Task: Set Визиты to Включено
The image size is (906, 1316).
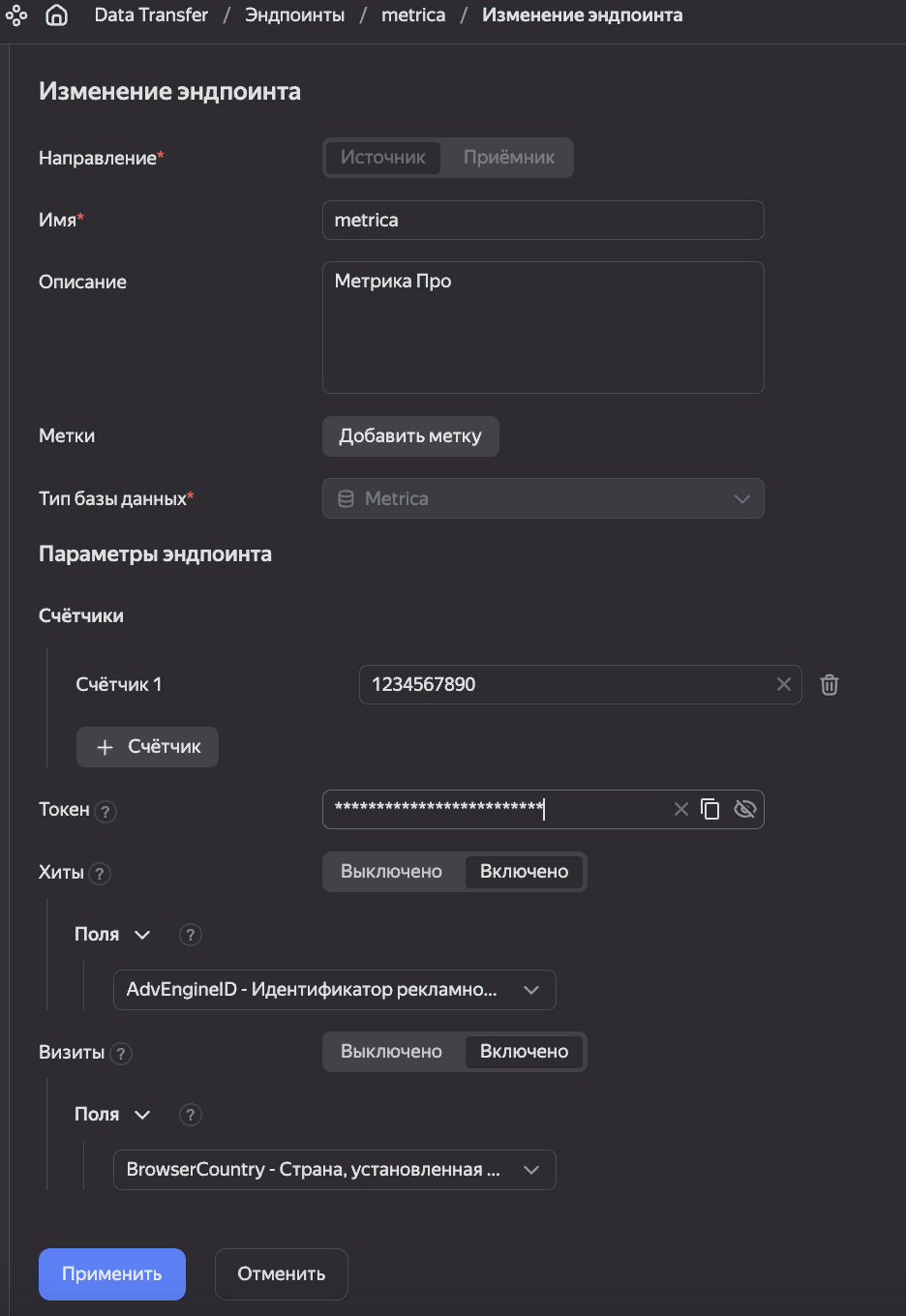Action: 525,1052
